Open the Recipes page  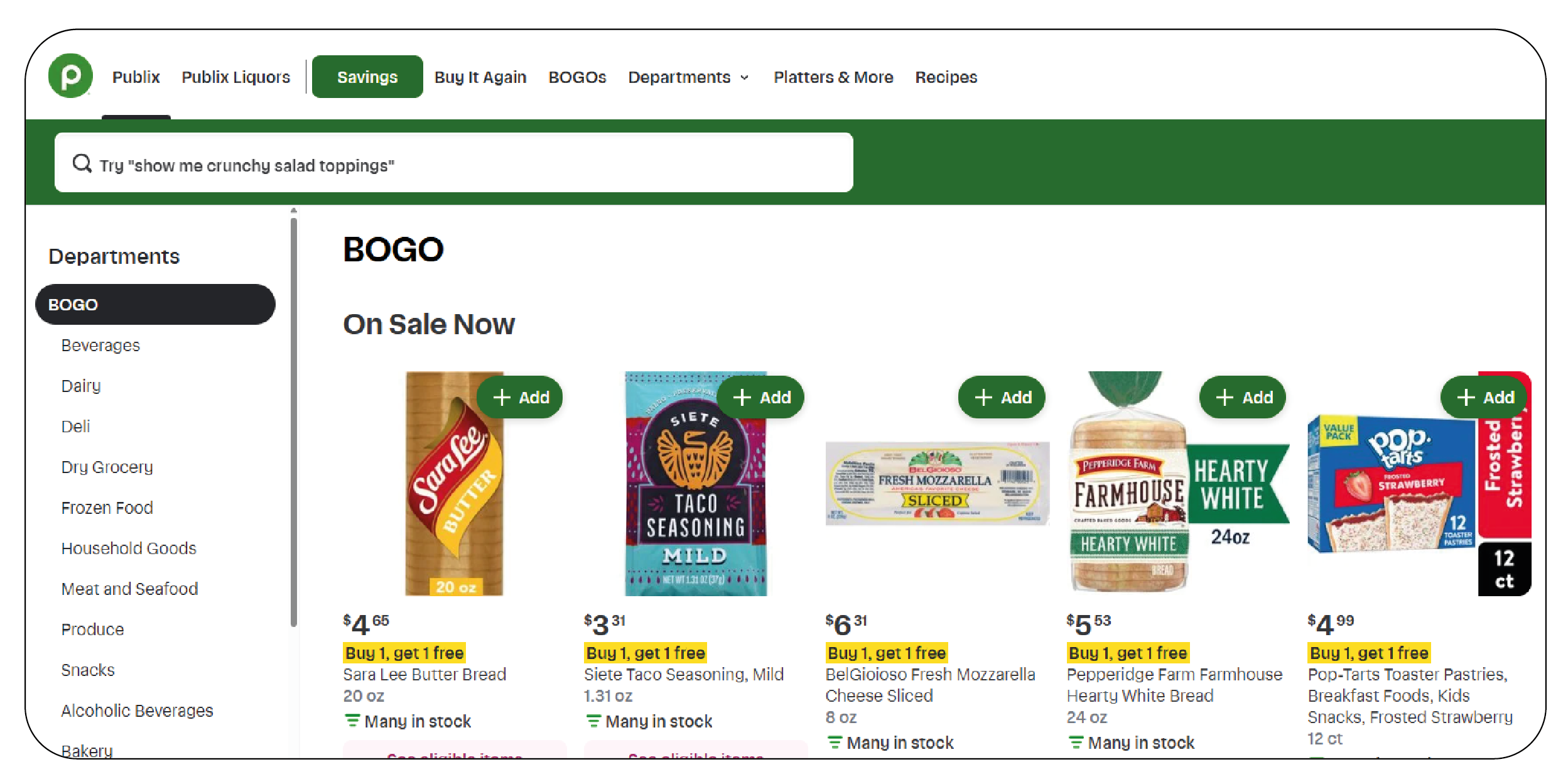[x=946, y=77]
